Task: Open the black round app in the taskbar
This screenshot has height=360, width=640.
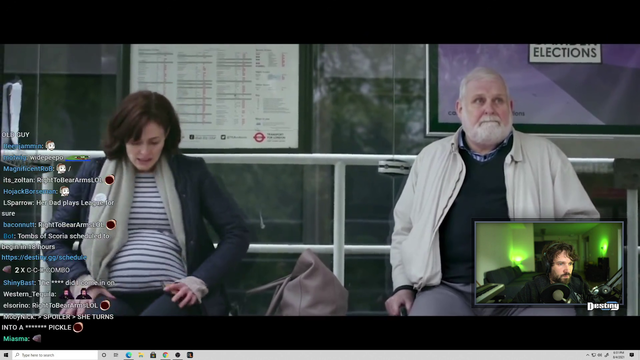Action: point(178,355)
